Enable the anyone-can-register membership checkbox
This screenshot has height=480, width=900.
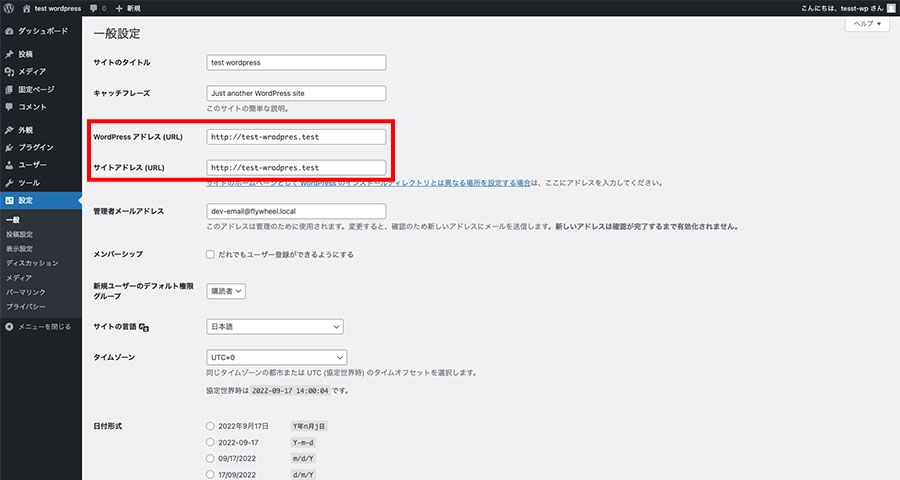click(x=210, y=255)
